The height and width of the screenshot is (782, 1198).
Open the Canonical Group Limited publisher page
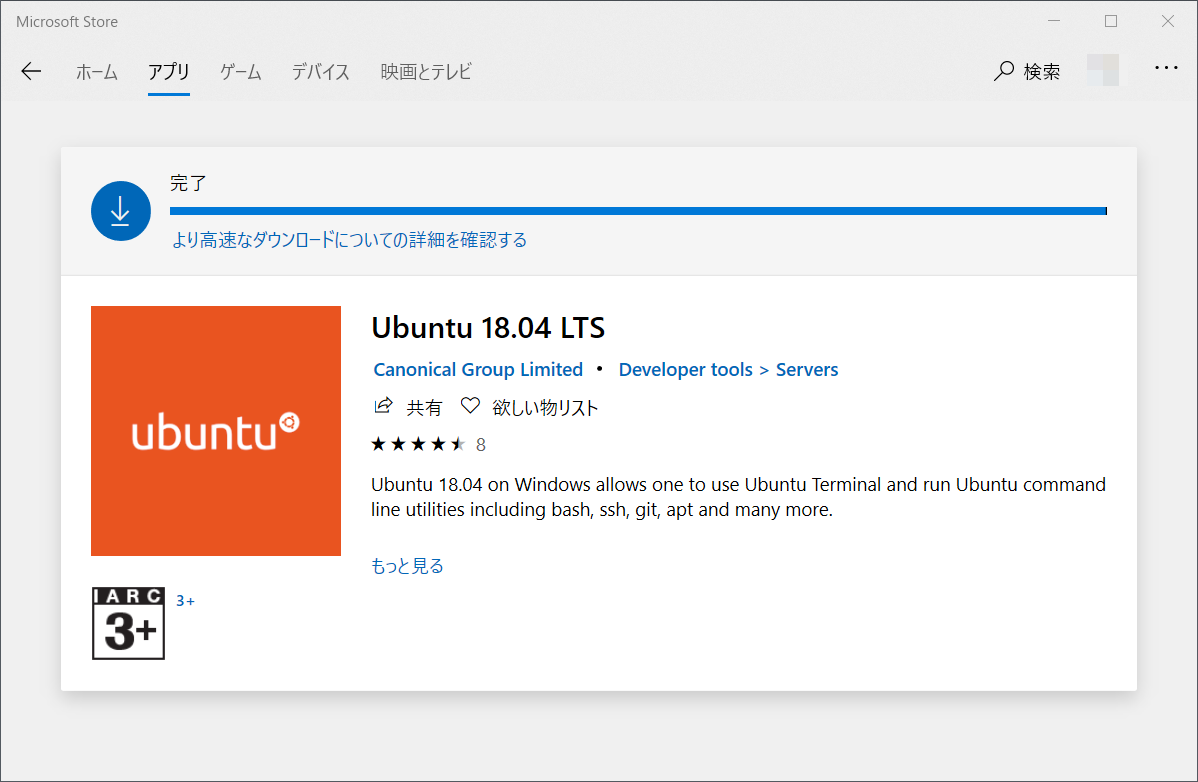coord(478,369)
